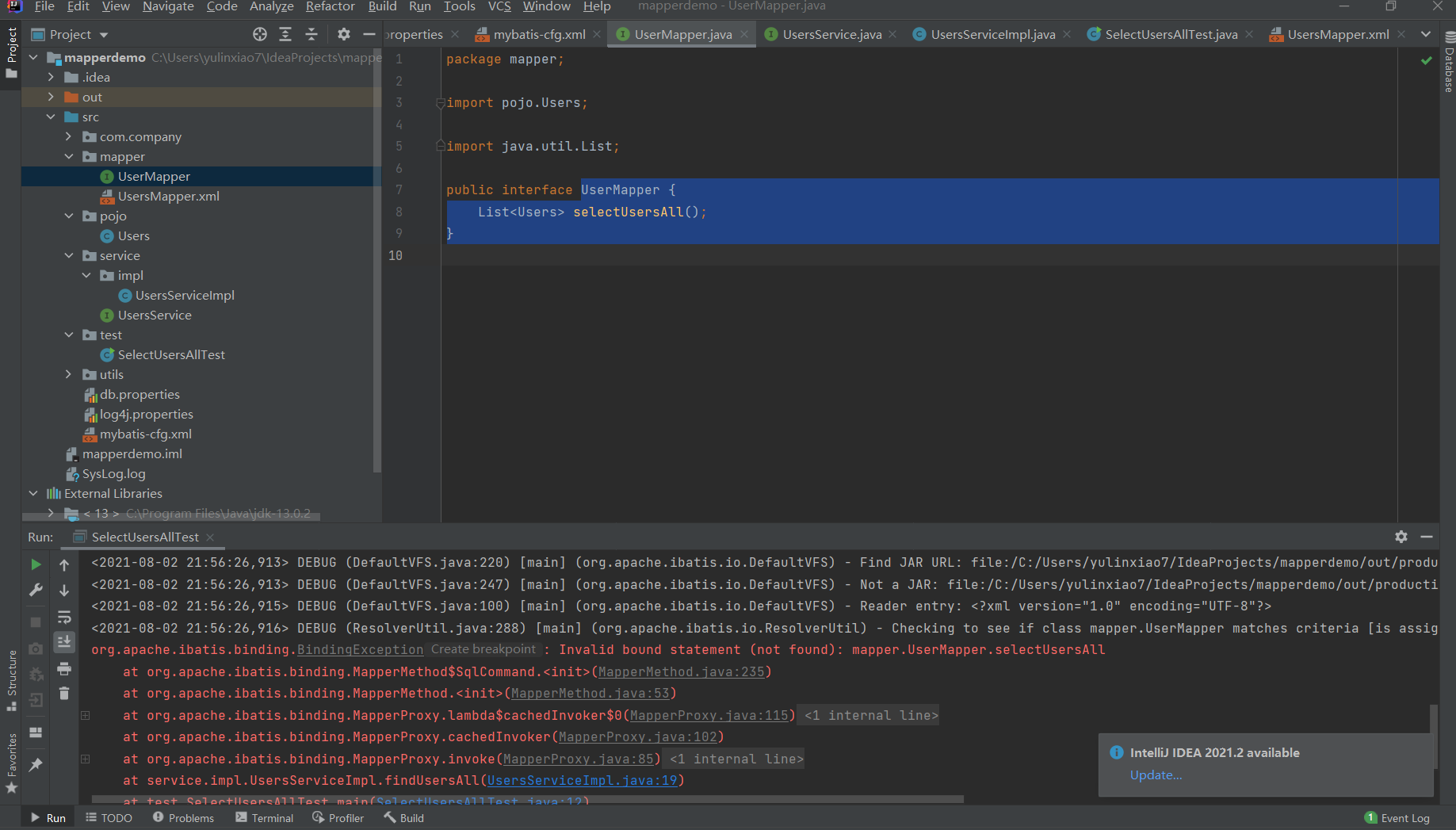
Task: Toggle the Project tool window stripe button
Action: 11,53
